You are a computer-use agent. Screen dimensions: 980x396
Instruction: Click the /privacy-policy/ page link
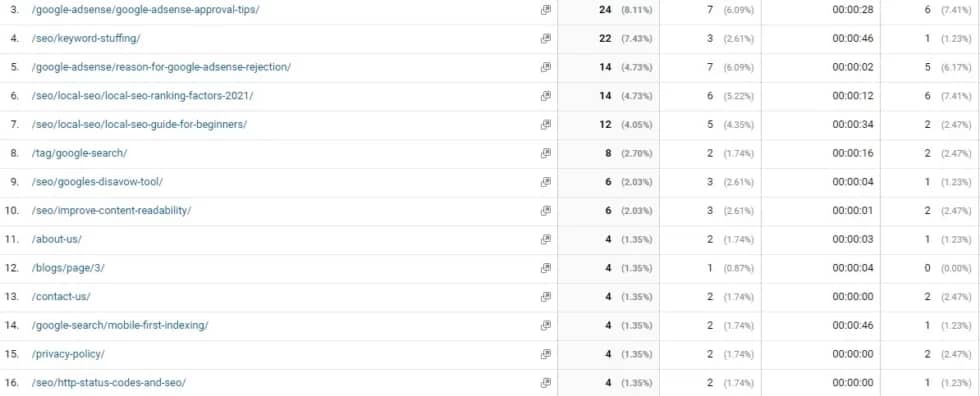[x=68, y=354]
